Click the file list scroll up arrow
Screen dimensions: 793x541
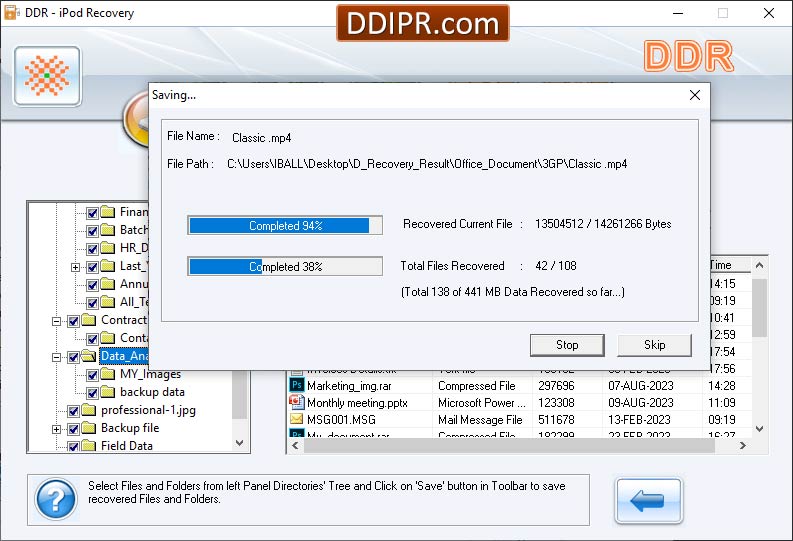coord(759,265)
